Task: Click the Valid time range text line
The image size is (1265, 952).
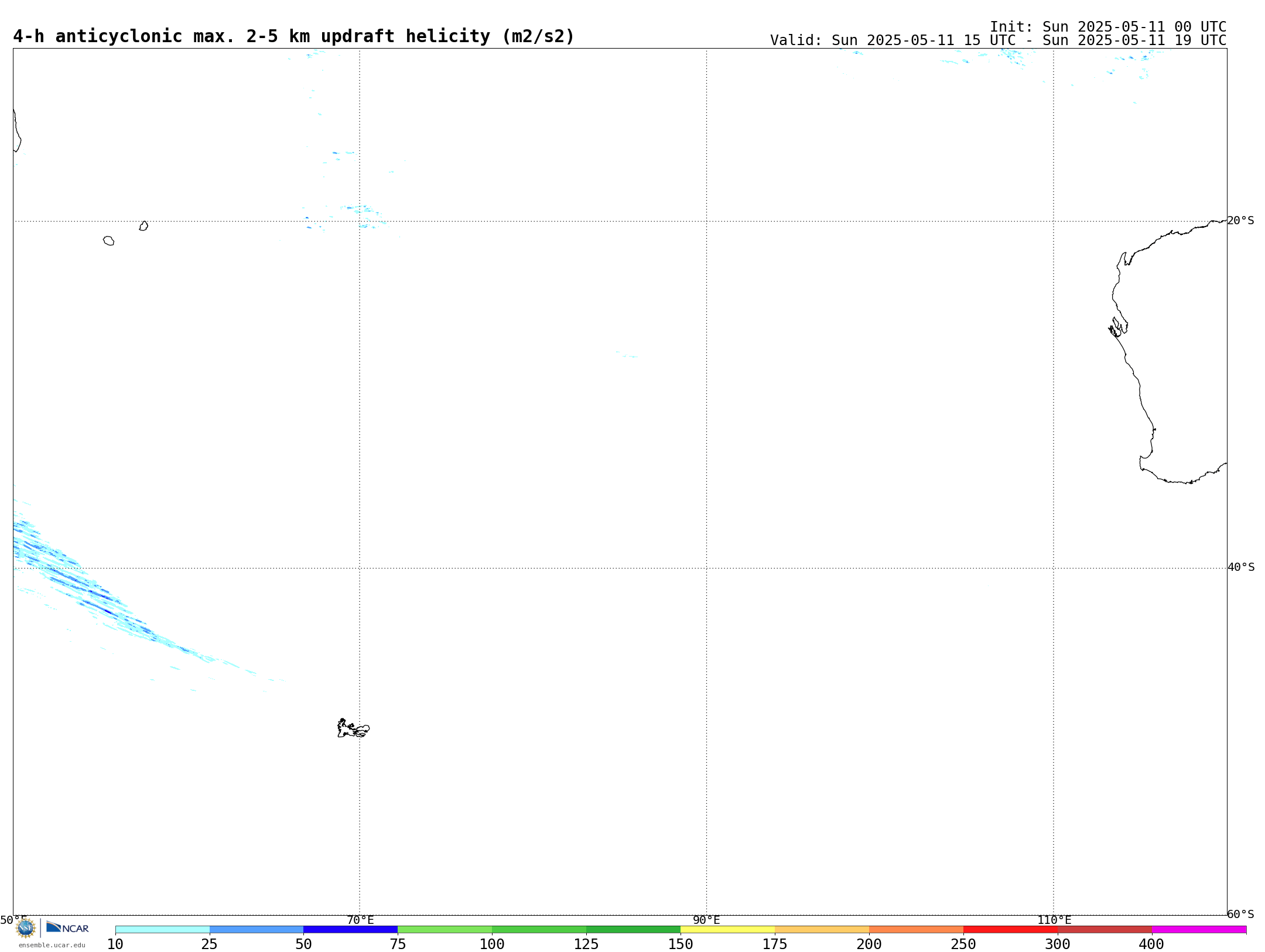Action: [x=998, y=40]
